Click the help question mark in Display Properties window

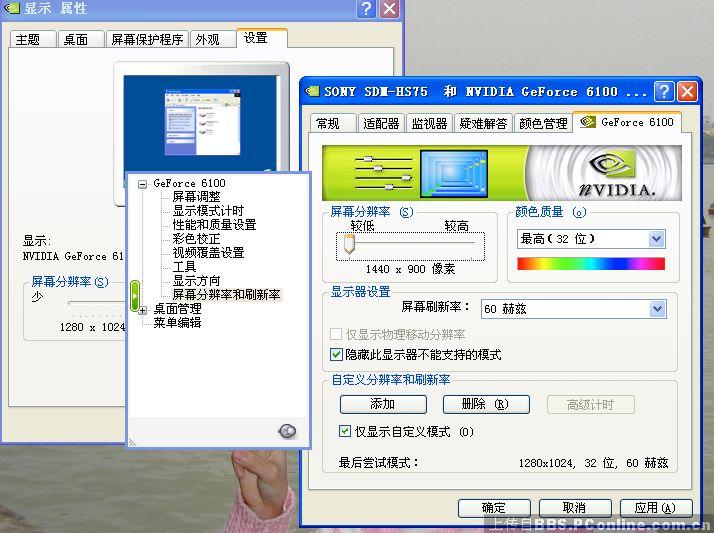(366, 9)
